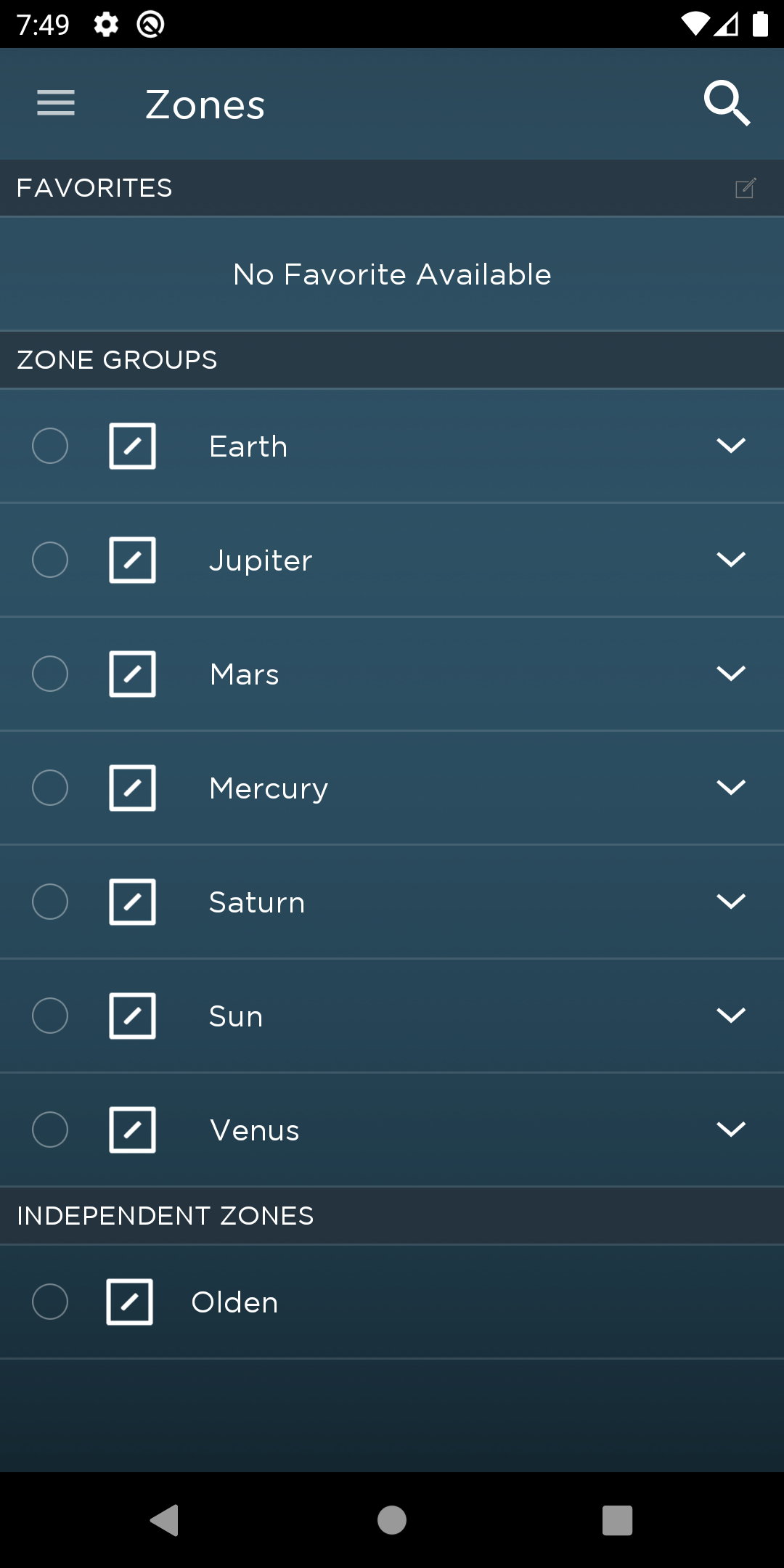Open the hamburger navigation menu
The width and height of the screenshot is (784, 1568).
coord(56,103)
